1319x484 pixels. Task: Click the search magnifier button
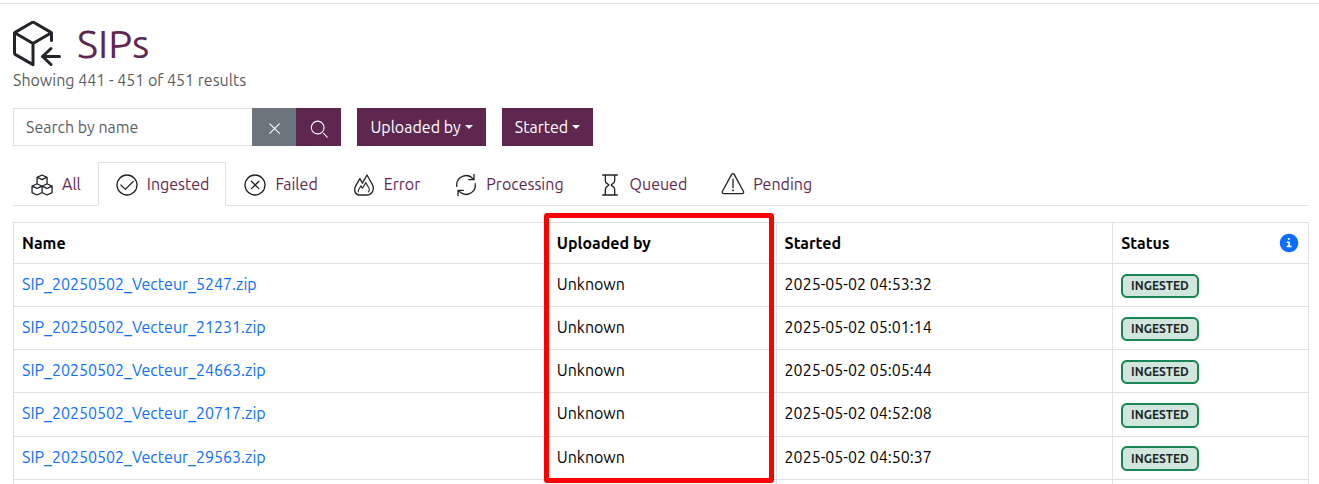[x=319, y=127]
